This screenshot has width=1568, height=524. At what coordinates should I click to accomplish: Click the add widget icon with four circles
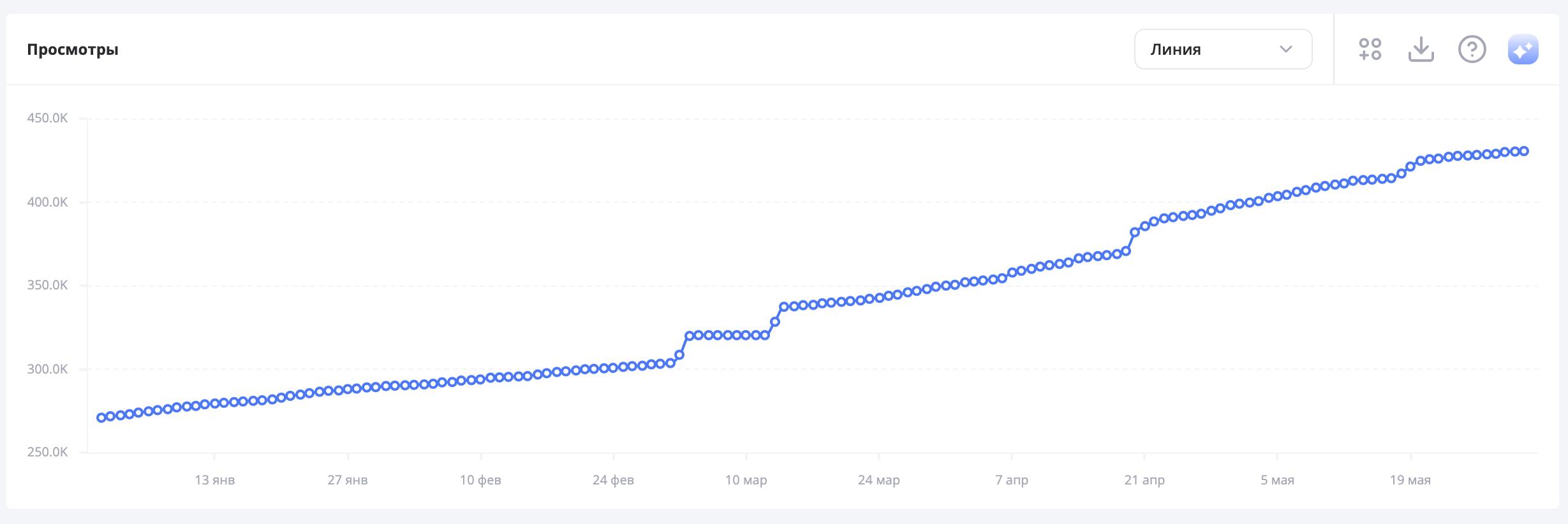pos(1370,49)
